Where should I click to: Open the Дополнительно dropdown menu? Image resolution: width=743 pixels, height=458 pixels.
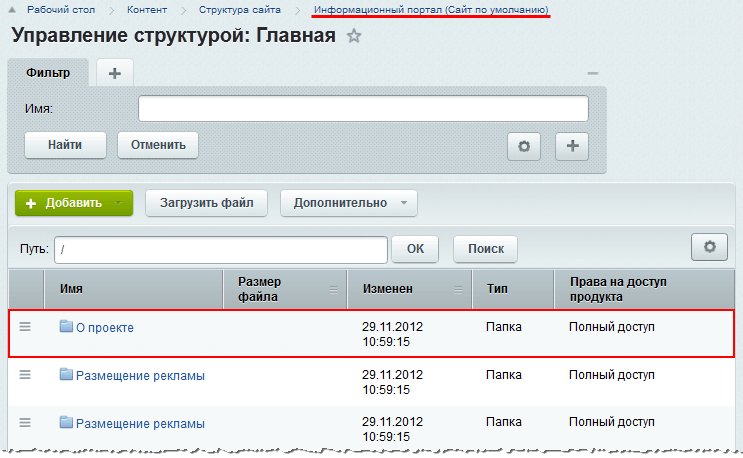click(x=348, y=203)
